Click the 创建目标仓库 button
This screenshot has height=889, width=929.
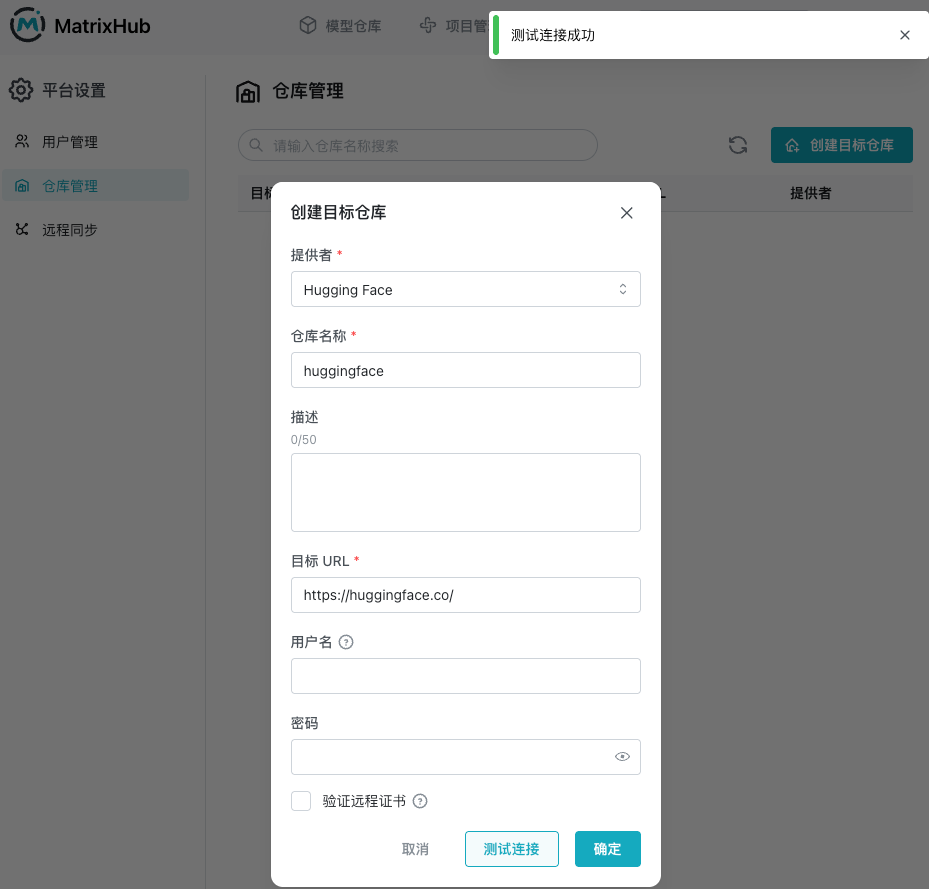click(x=841, y=145)
